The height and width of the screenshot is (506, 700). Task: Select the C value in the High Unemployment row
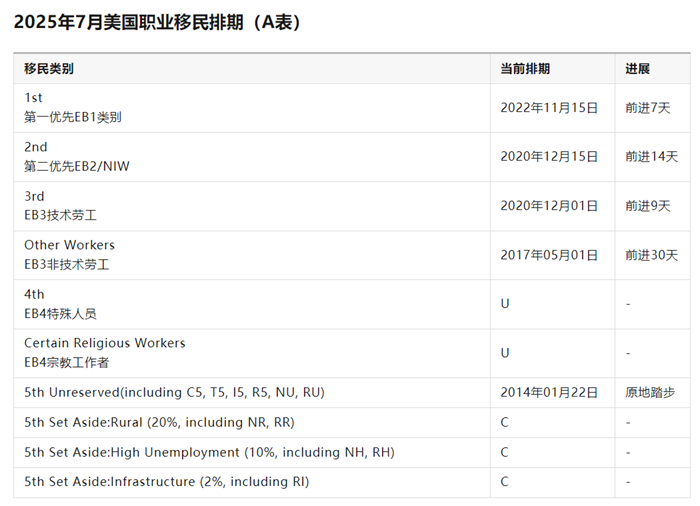tap(504, 452)
